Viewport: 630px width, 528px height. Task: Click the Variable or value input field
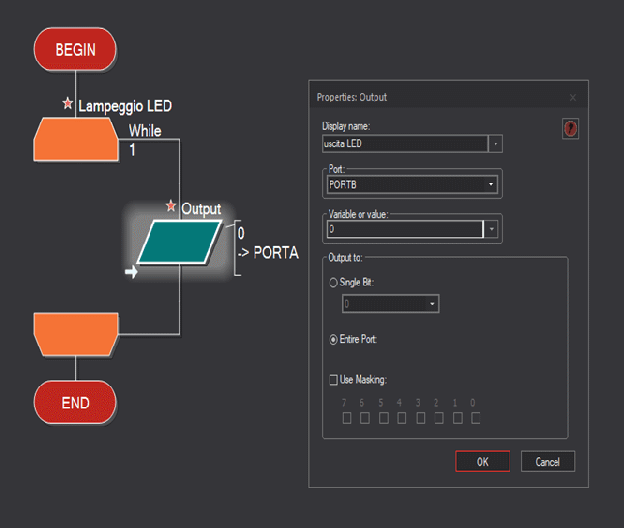405,229
